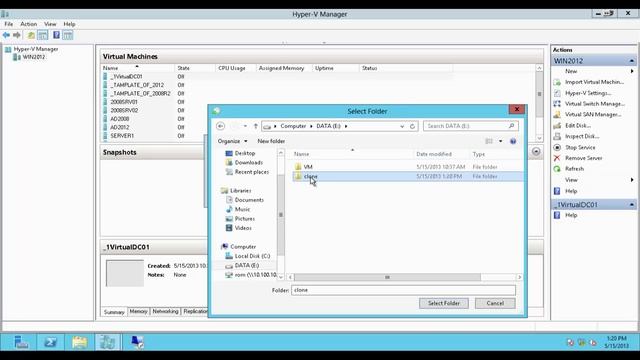This screenshot has width=640, height=360.
Task: Collapse the Snapshots pane with round button
Action: pyautogui.click(x=536, y=152)
